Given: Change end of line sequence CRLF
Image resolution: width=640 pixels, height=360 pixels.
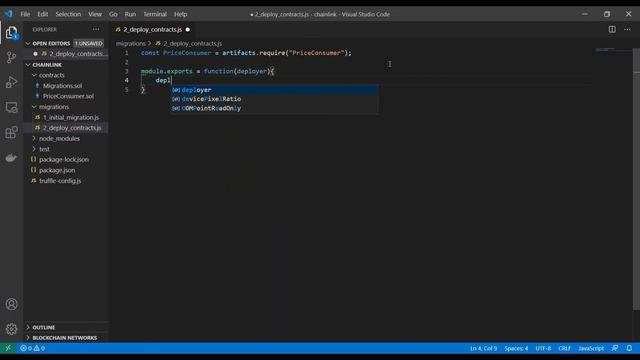Looking at the screenshot, I should point(564,348).
